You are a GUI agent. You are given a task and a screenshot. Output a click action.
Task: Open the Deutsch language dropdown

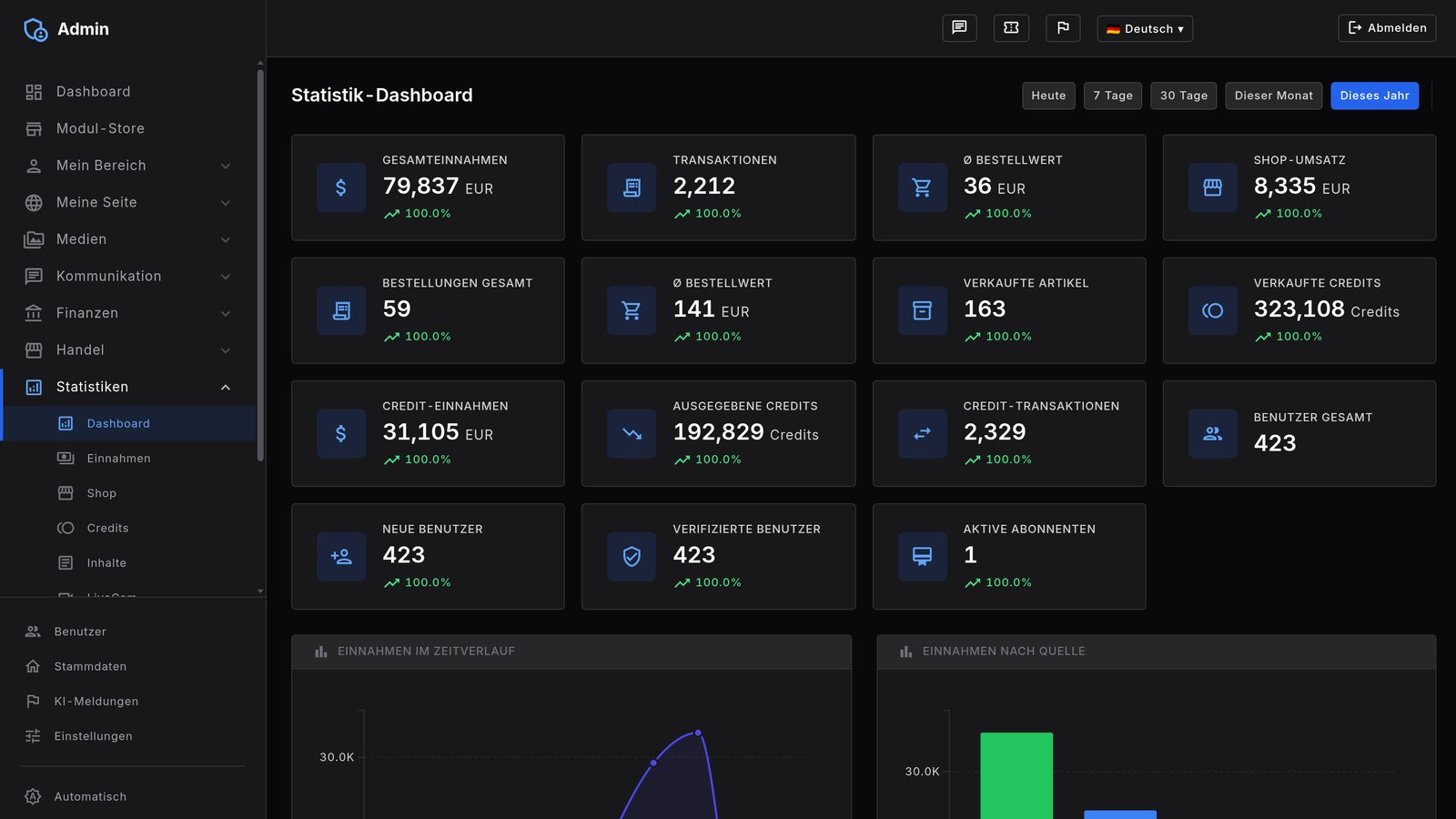[x=1145, y=28]
